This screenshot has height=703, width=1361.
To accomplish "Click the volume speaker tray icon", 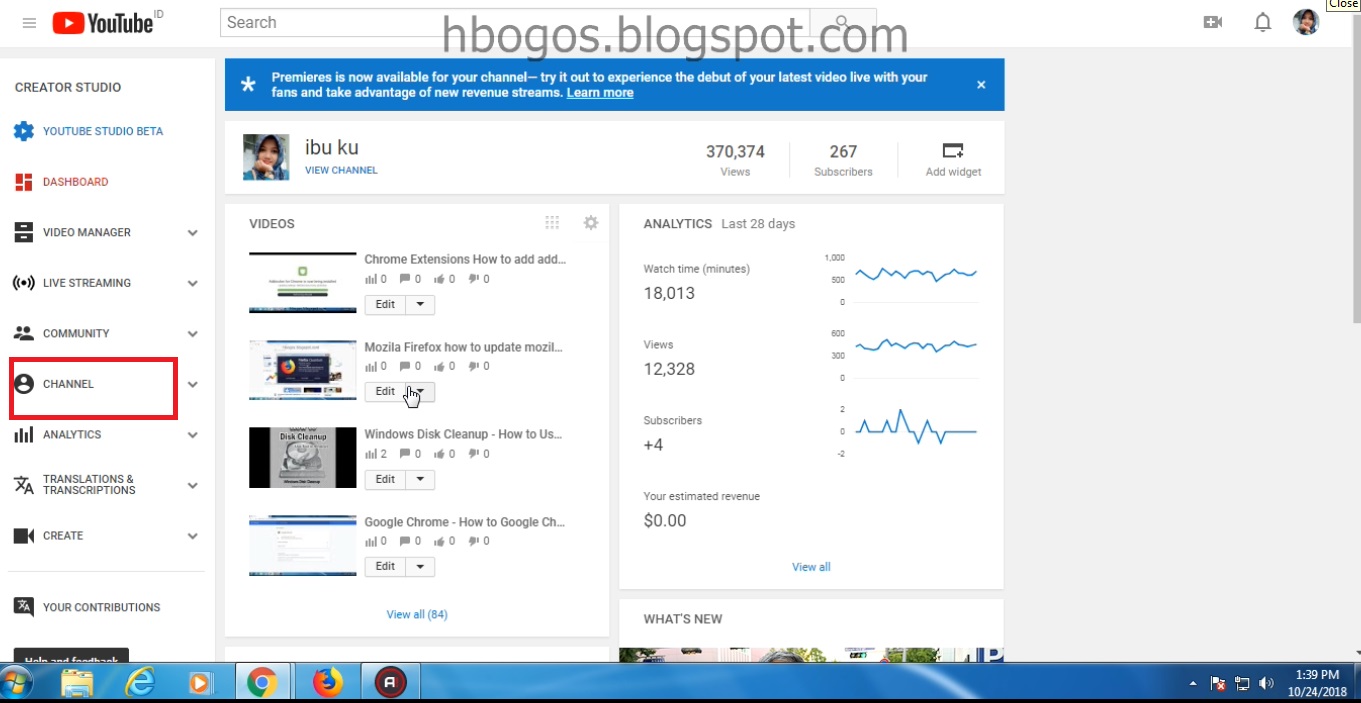I will pos(1266,683).
